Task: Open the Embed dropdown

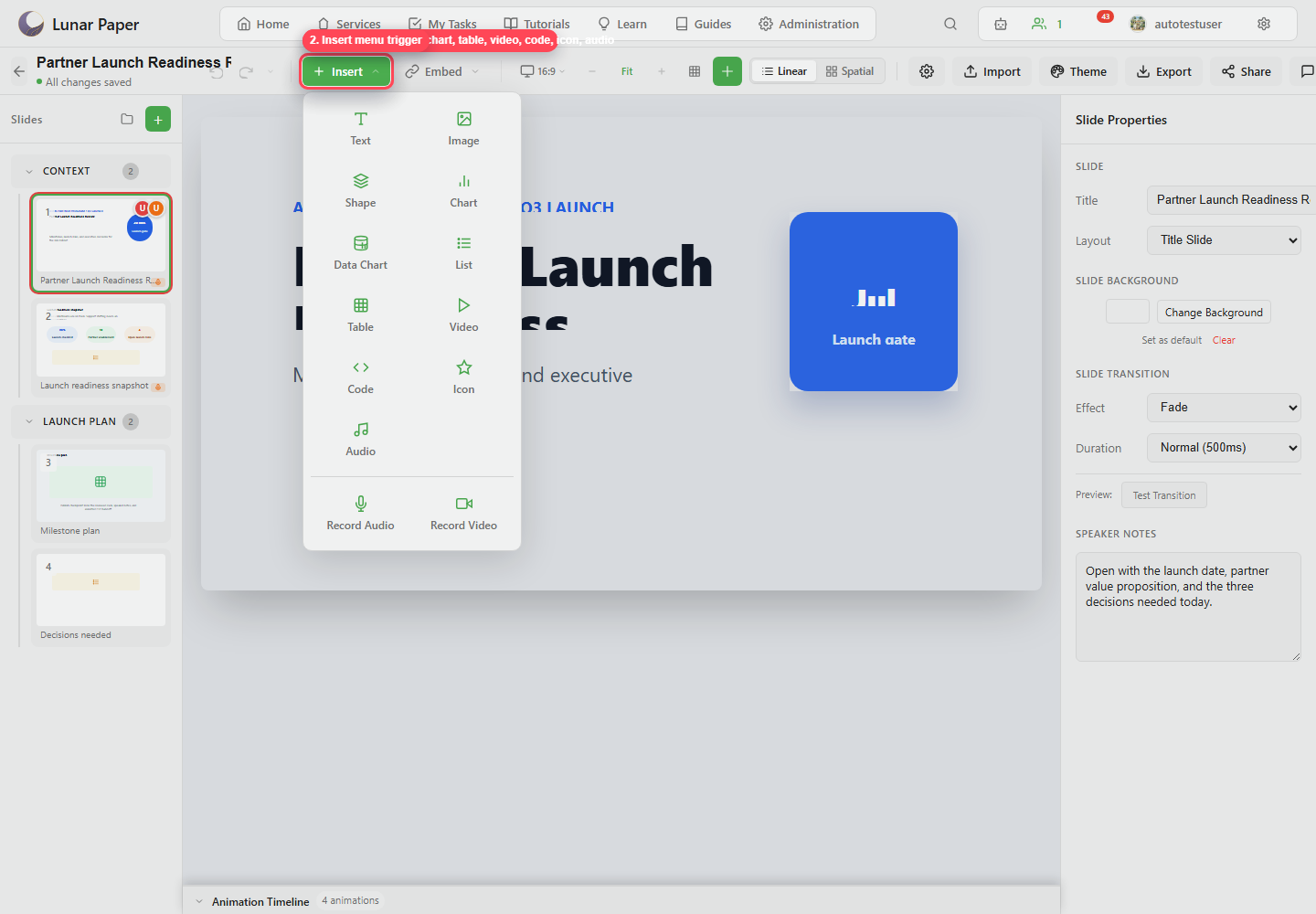Action: pyautogui.click(x=442, y=71)
